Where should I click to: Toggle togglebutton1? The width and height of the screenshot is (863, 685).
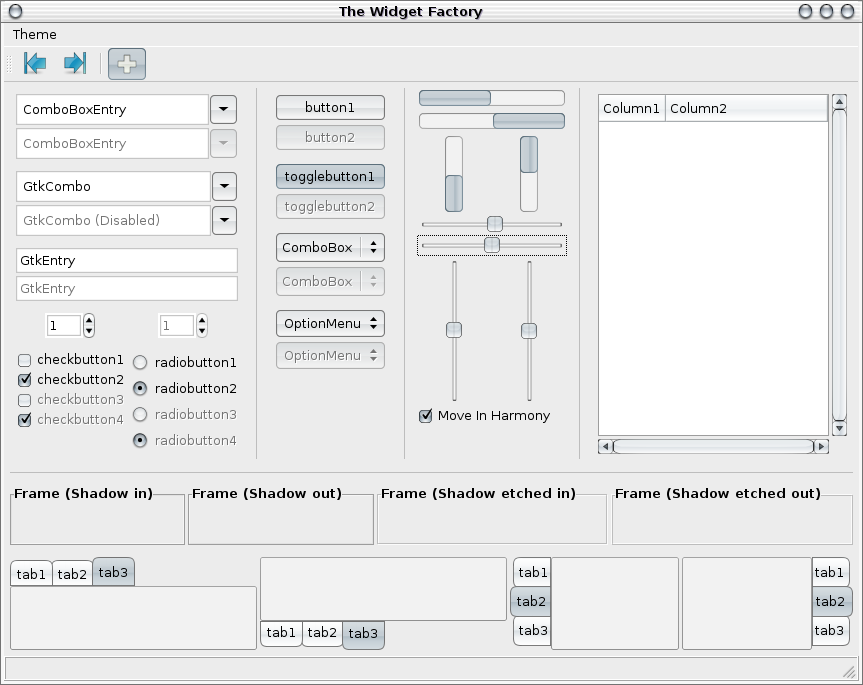(x=330, y=177)
